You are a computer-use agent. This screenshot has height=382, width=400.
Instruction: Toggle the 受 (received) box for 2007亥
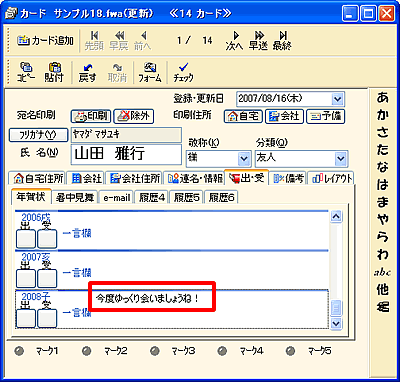[47, 278]
